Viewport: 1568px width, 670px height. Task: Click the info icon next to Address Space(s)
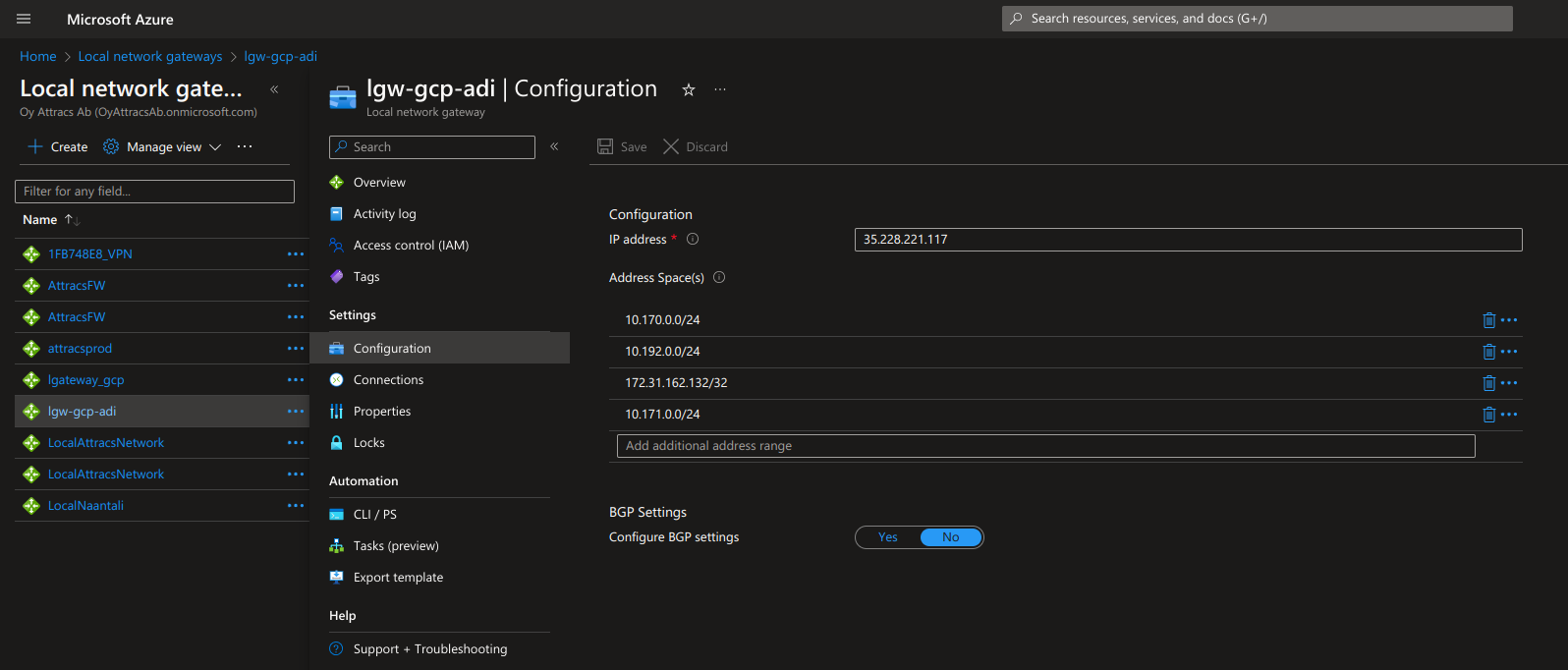pos(719,277)
